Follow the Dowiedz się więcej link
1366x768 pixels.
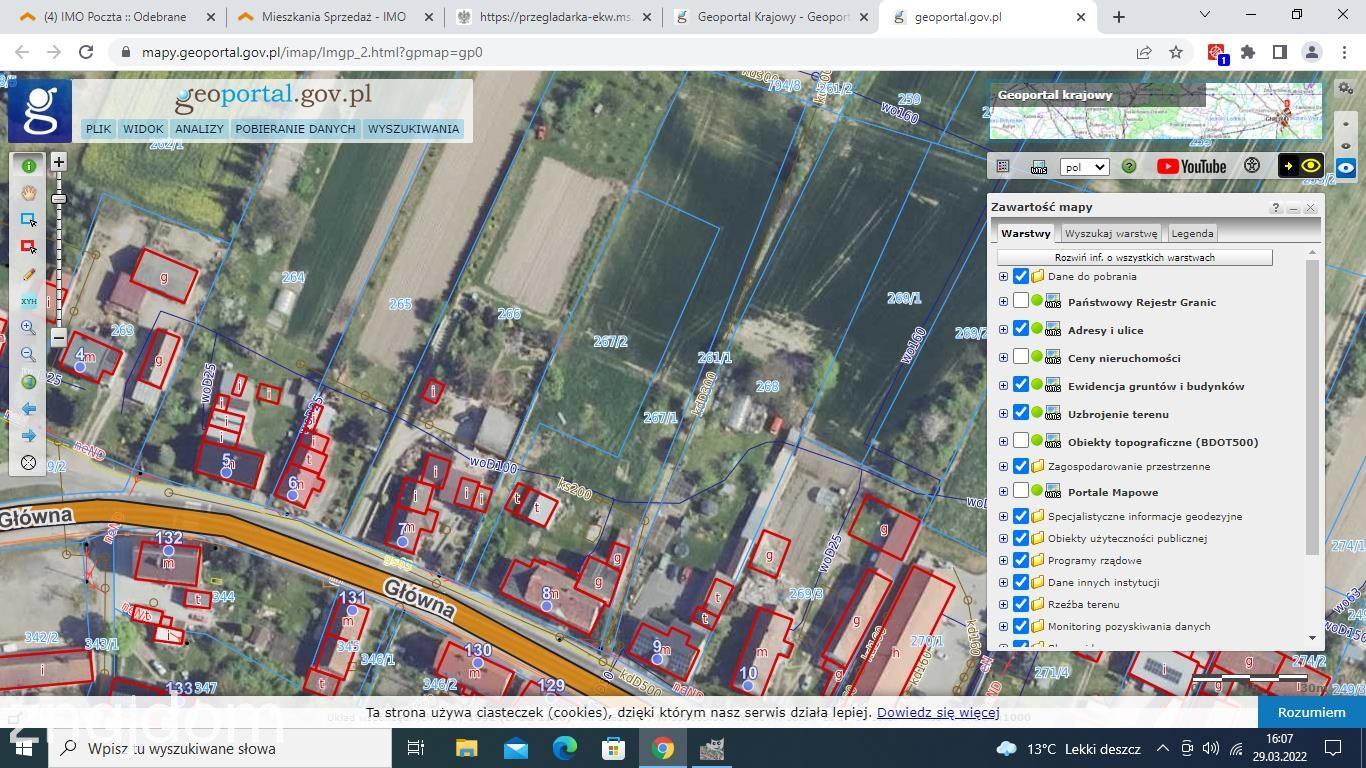tap(938, 713)
